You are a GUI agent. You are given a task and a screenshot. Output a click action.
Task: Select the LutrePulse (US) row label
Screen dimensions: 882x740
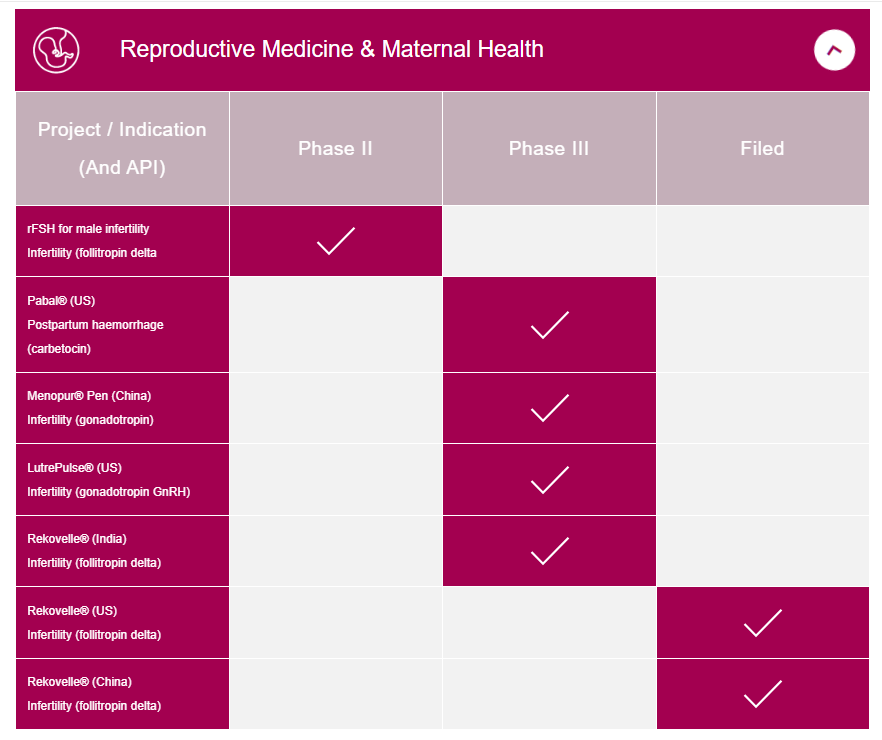coord(108,480)
